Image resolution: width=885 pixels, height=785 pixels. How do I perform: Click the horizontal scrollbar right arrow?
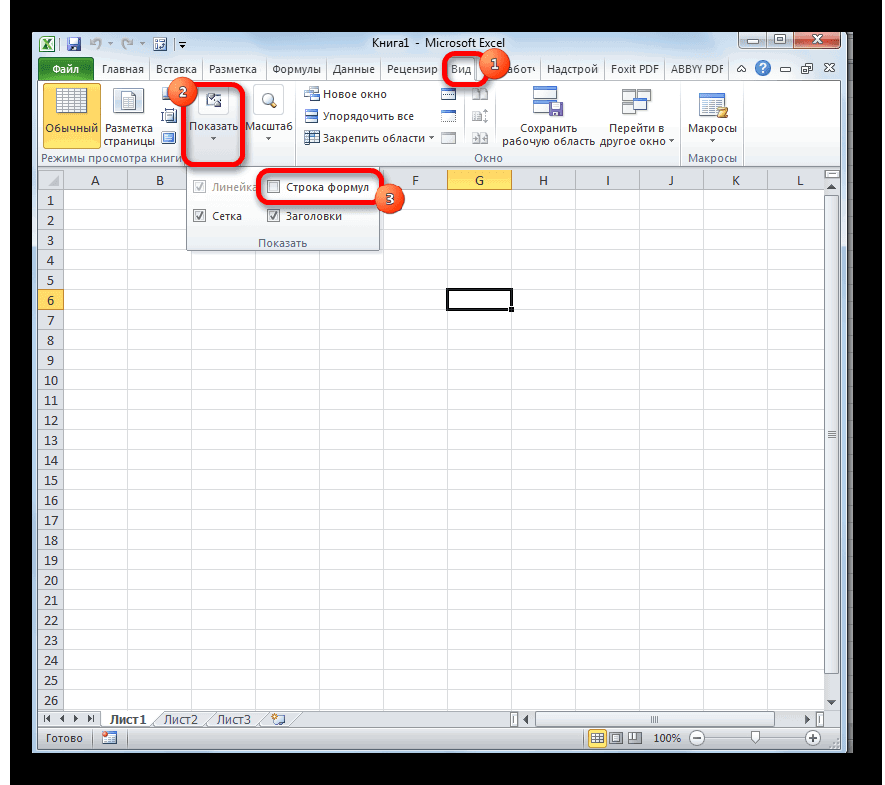[807, 720]
